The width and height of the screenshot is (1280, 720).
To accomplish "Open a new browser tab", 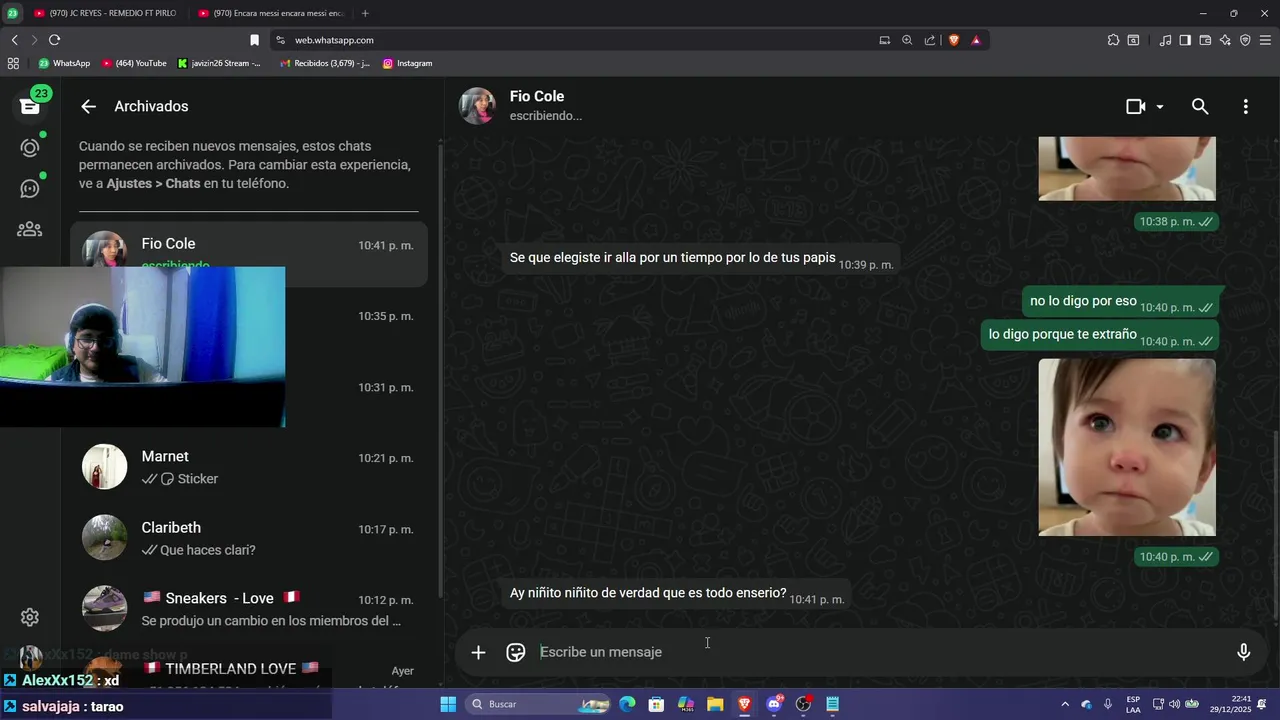I will (x=365, y=13).
